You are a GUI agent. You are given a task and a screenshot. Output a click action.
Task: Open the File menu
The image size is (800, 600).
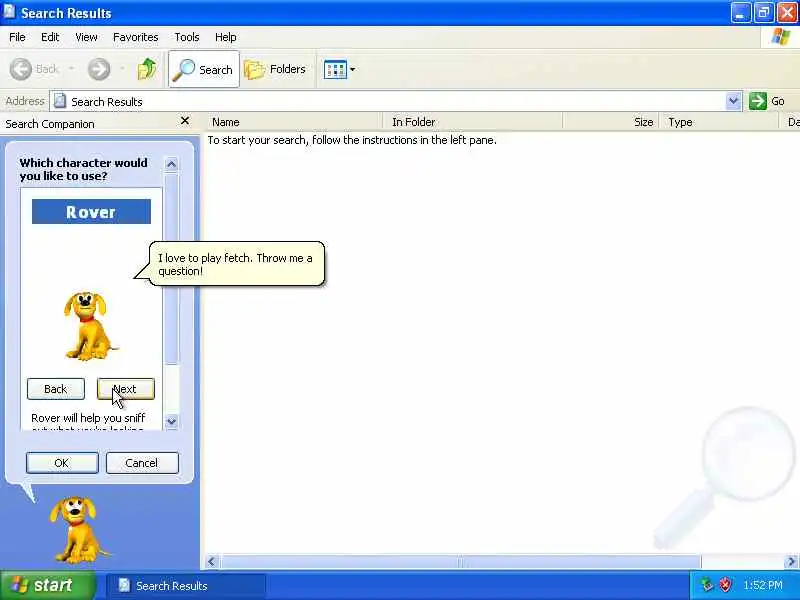click(17, 37)
